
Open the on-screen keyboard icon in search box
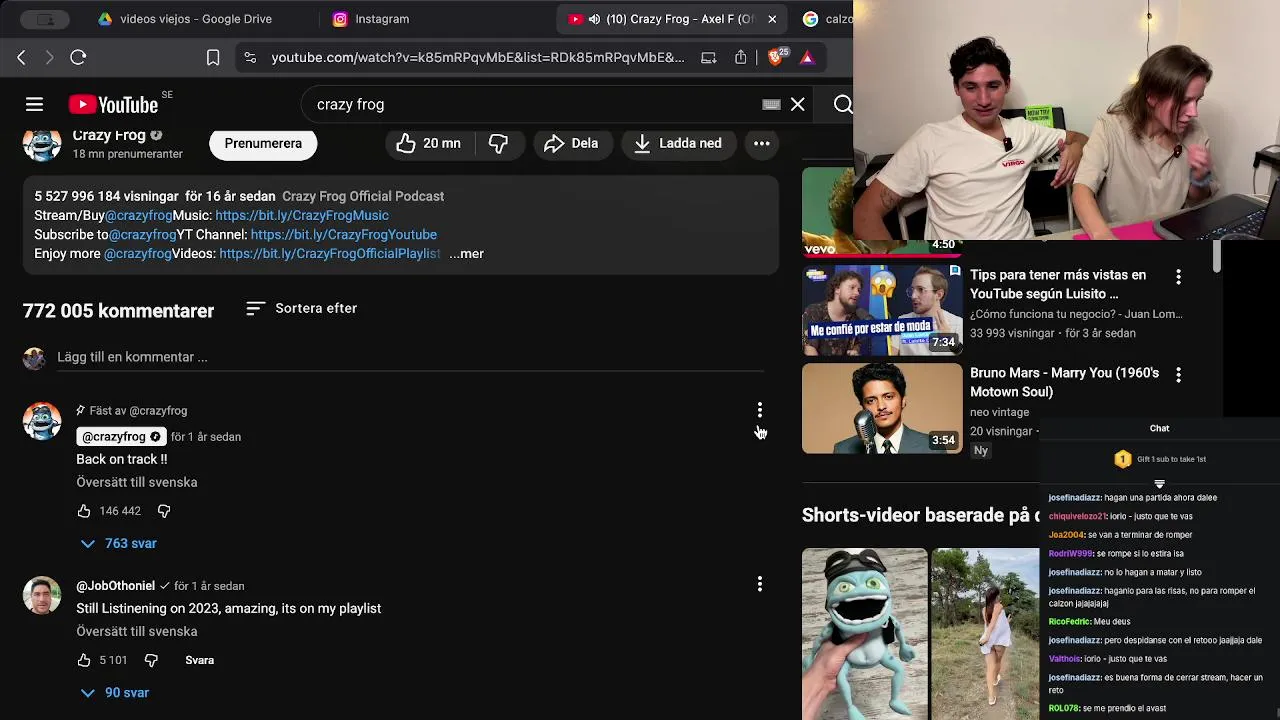tap(771, 104)
